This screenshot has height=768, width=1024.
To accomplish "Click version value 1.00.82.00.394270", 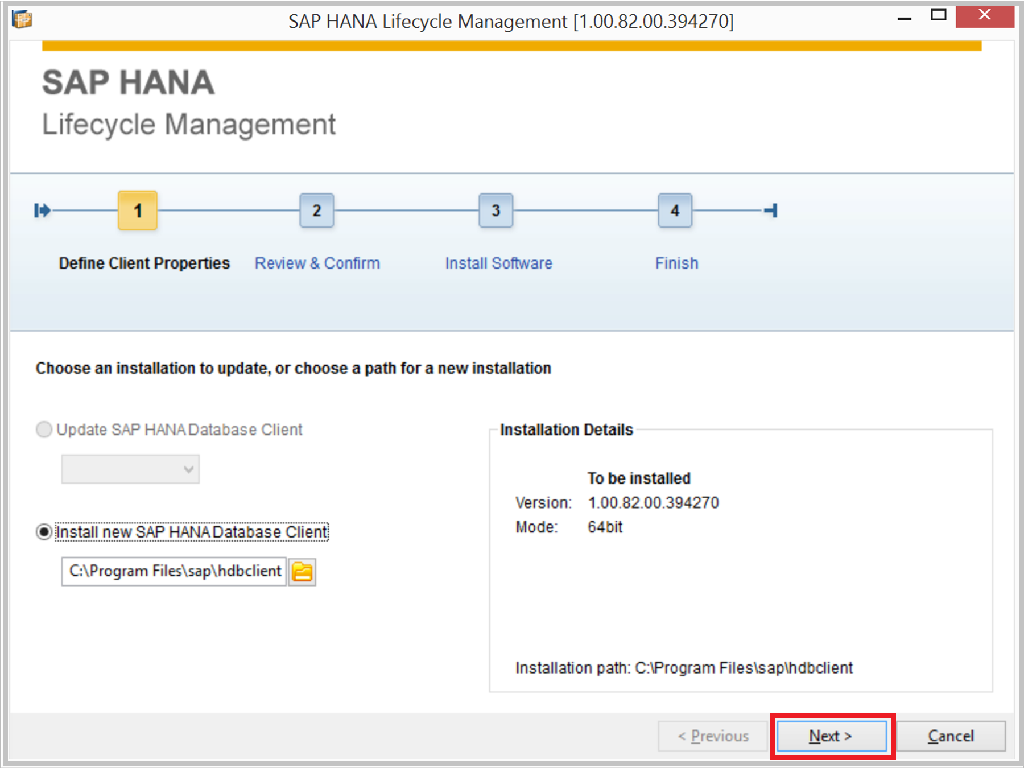I will click(653, 503).
